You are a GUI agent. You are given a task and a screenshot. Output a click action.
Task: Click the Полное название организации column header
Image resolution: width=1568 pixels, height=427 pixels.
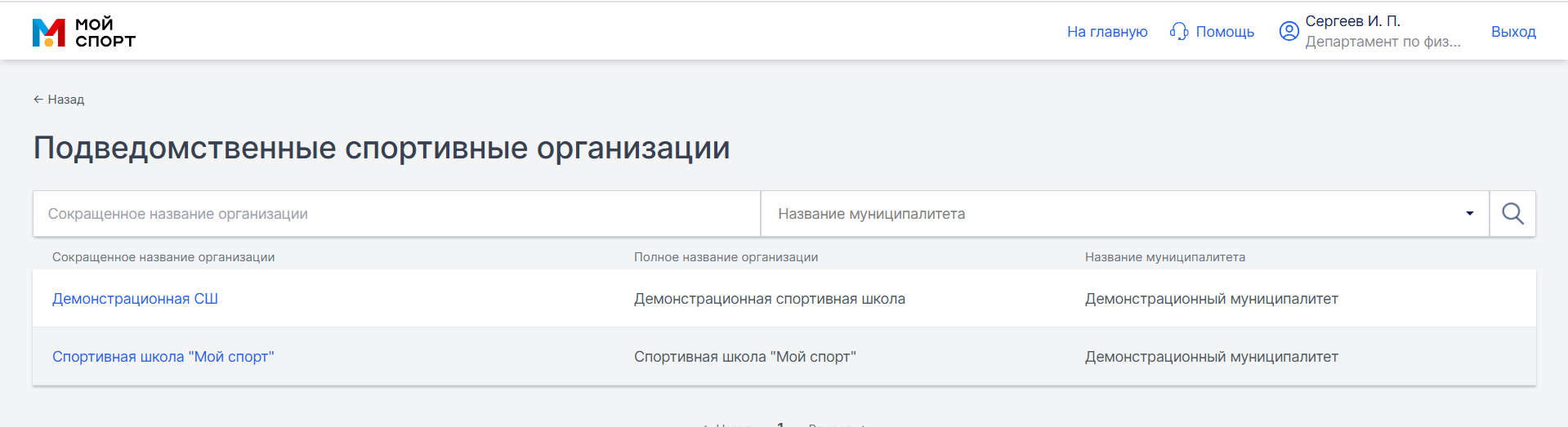coord(726,257)
